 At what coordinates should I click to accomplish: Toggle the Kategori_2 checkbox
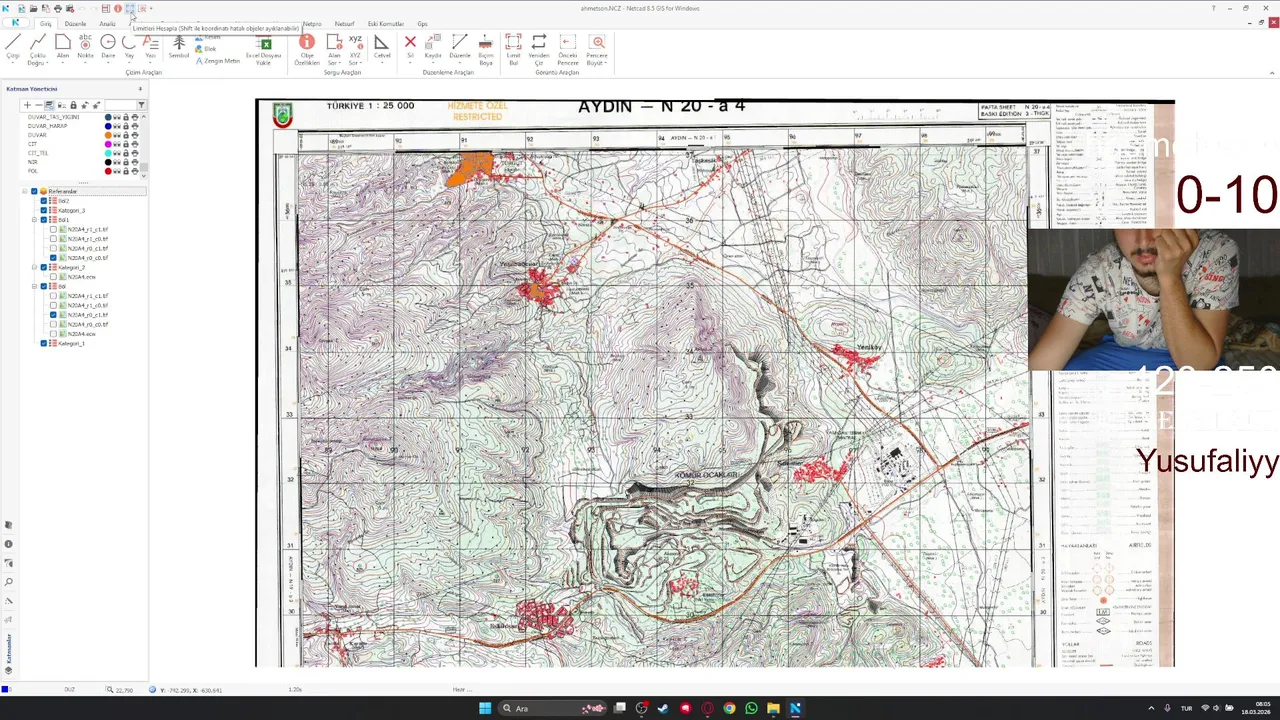pyautogui.click(x=44, y=267)
